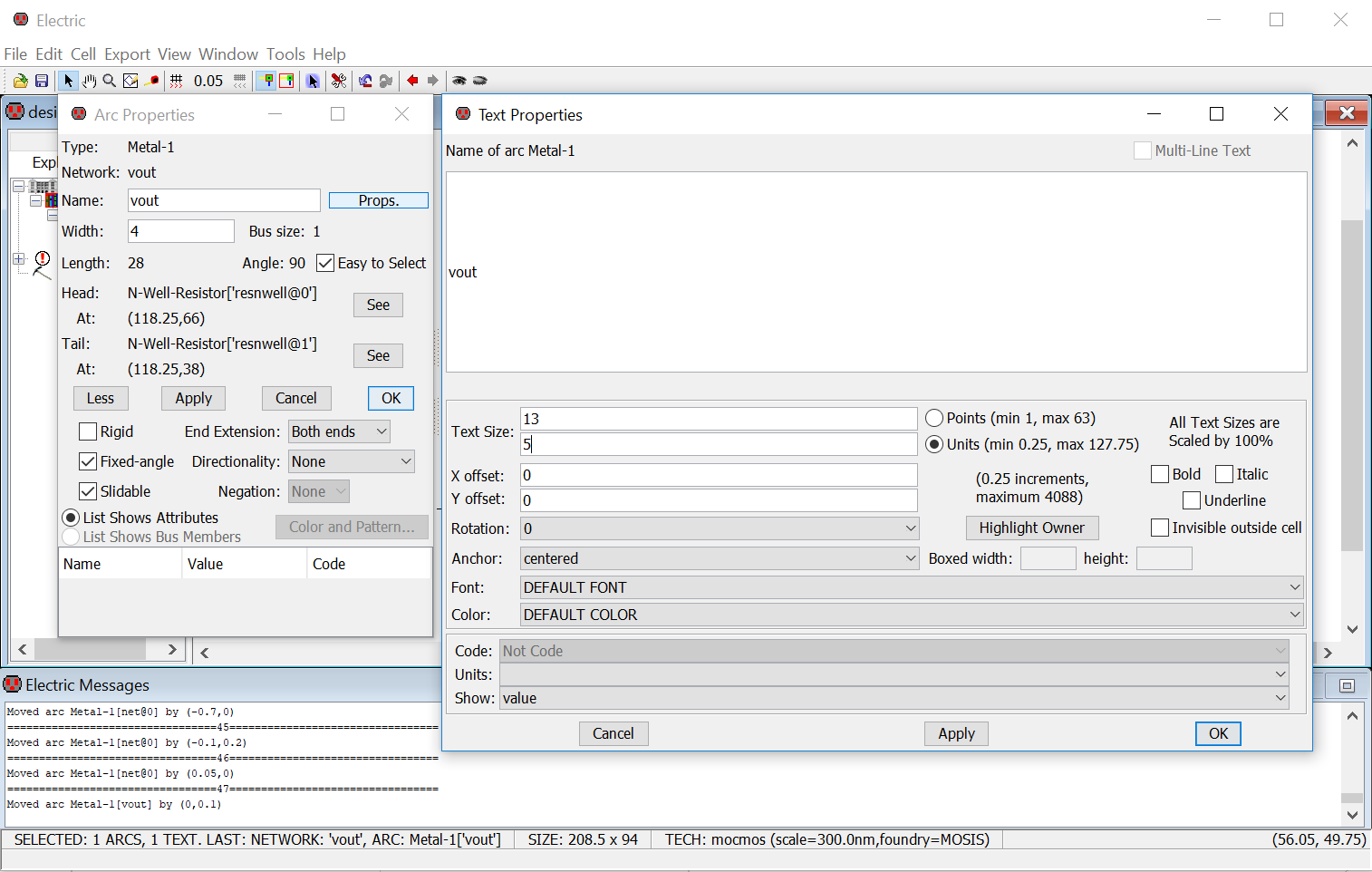
Task: Click the Highlight Owner button
Action: click(1031, 528)
